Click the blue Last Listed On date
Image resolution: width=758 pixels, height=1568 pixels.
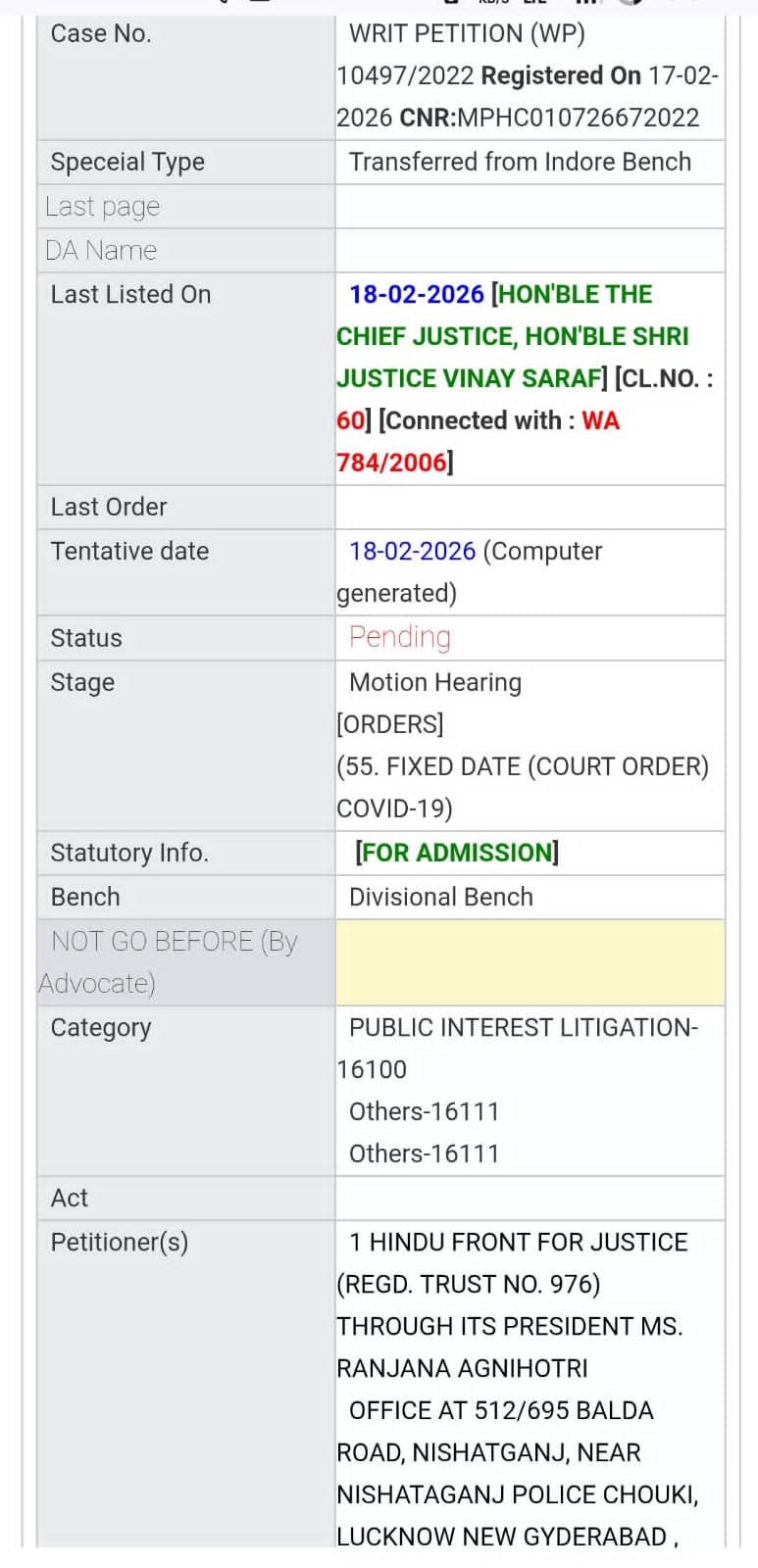pyautogui.click(x=417, y=294)
